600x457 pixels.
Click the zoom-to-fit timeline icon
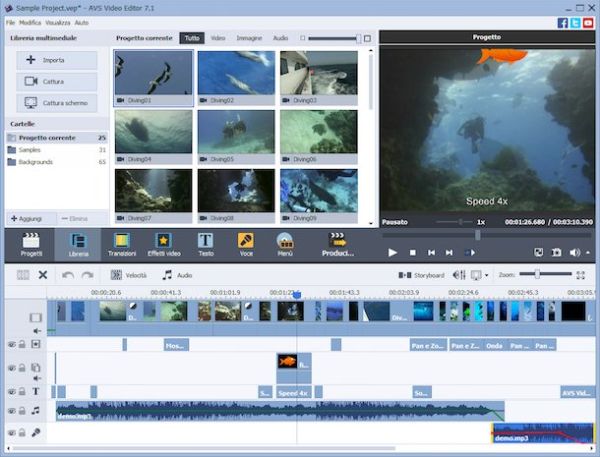[580, 275]
